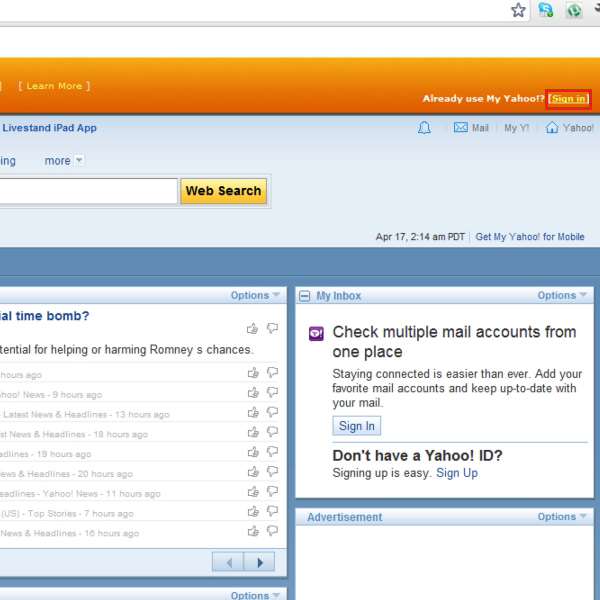Open Options menu of My Inbox
This screenshot has width=600, height=600.
562,295
